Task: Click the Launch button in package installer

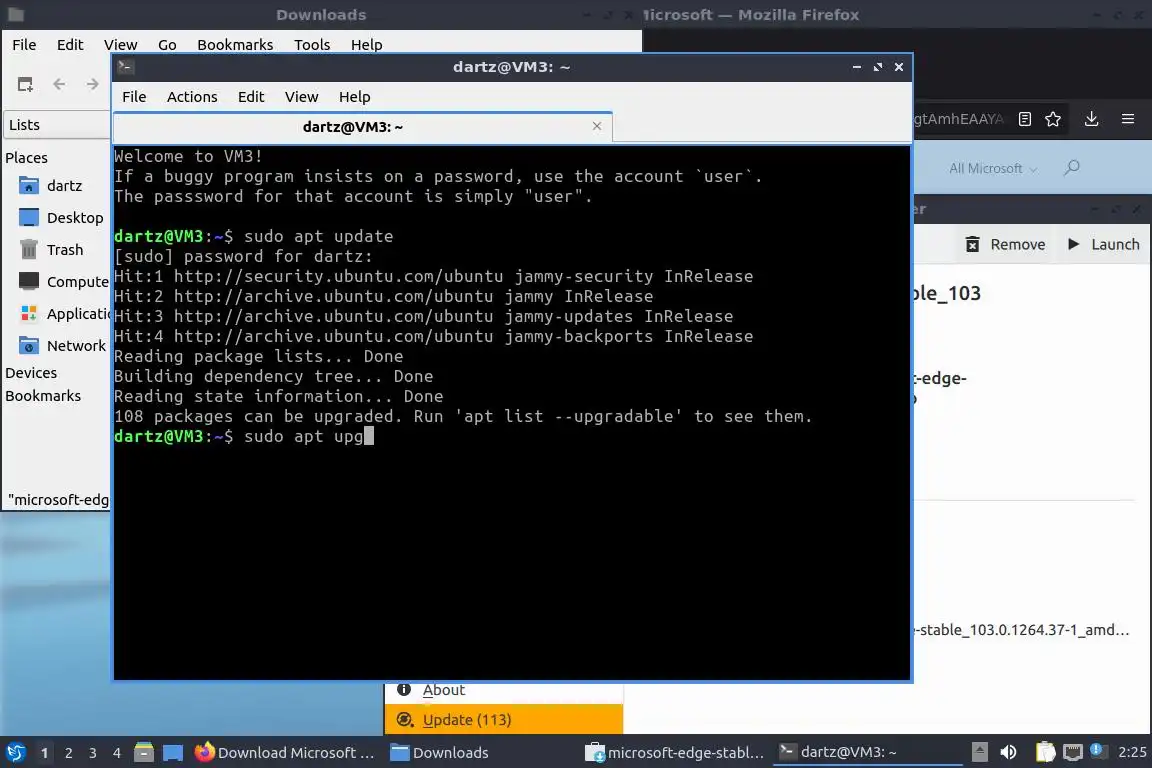Action: (x=1103, y=245)
